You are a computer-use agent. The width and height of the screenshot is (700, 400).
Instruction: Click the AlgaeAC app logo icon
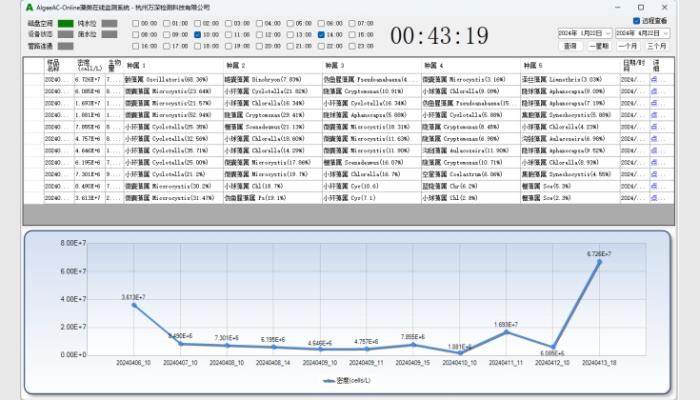click(x=29, y=6)
